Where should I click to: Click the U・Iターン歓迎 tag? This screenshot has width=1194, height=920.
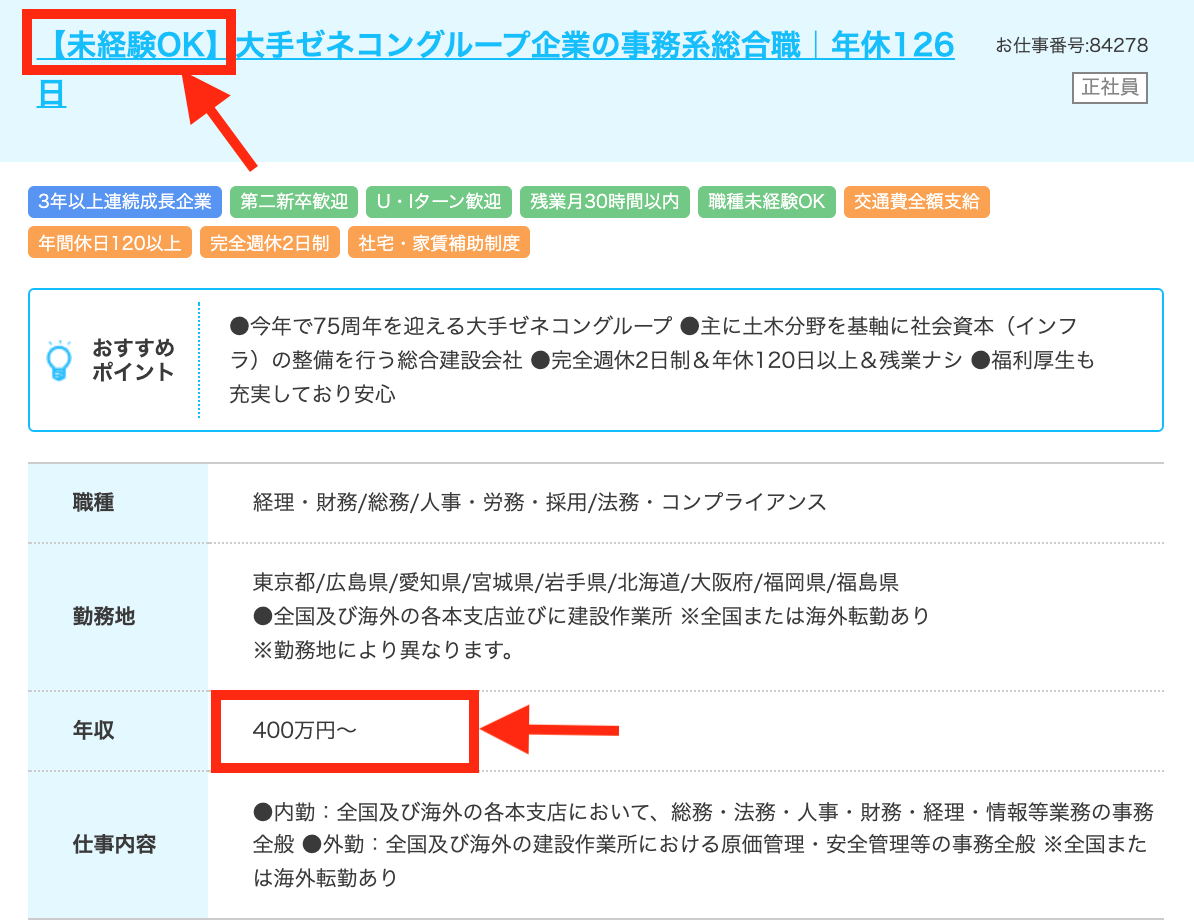[439, 202]
